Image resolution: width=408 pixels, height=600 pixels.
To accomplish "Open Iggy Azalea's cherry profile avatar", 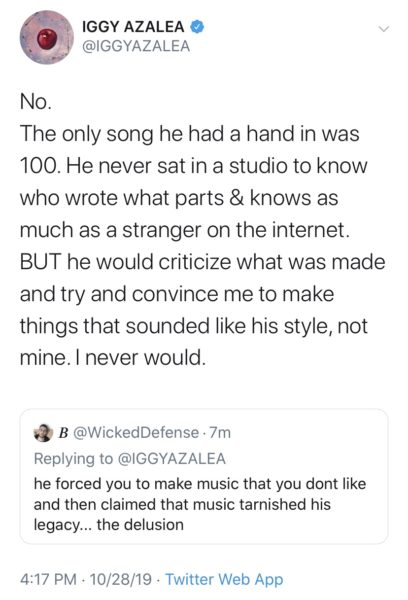I will pos(47,38).
